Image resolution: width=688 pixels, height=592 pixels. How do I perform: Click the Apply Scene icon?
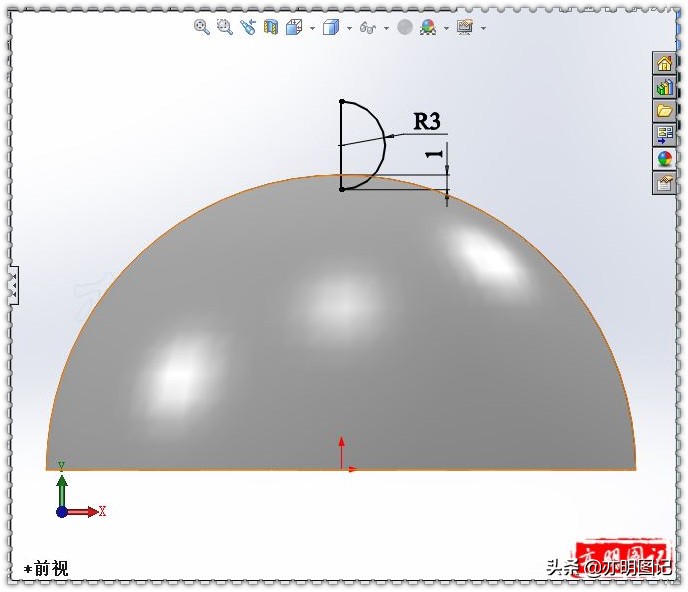coord(428,27)
